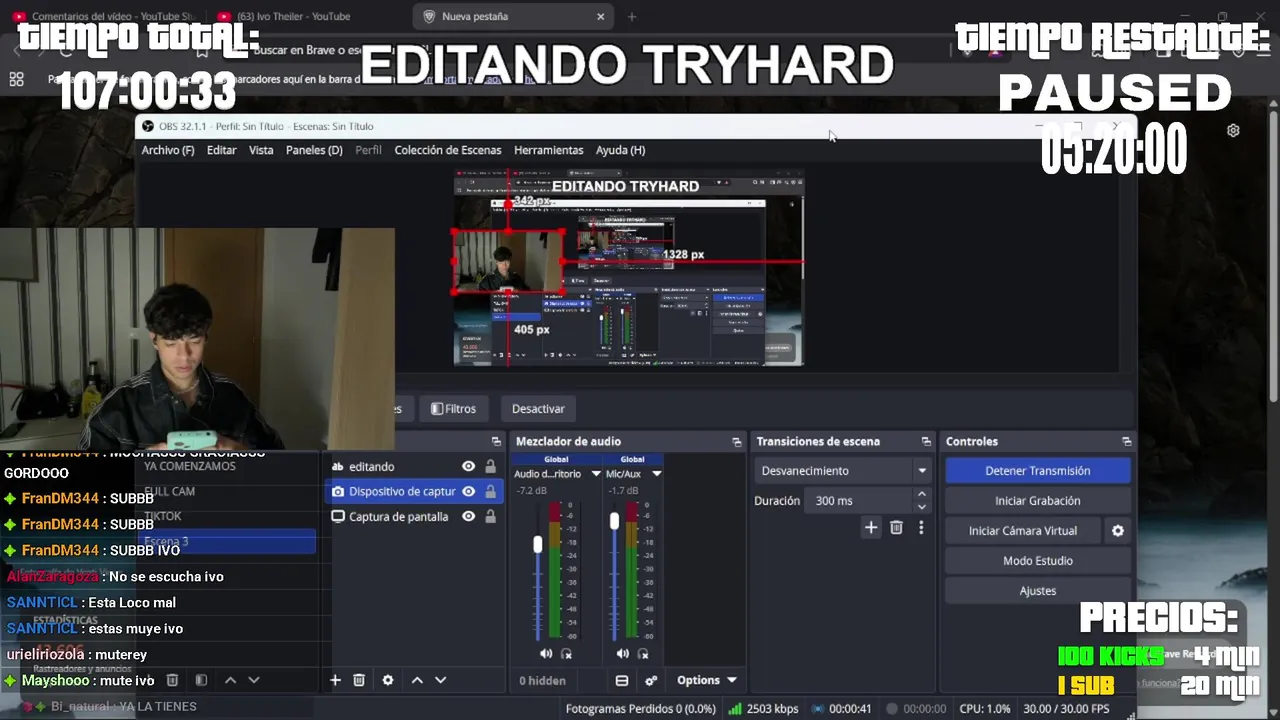
Task: Select the editando source row
Action: 413,466
